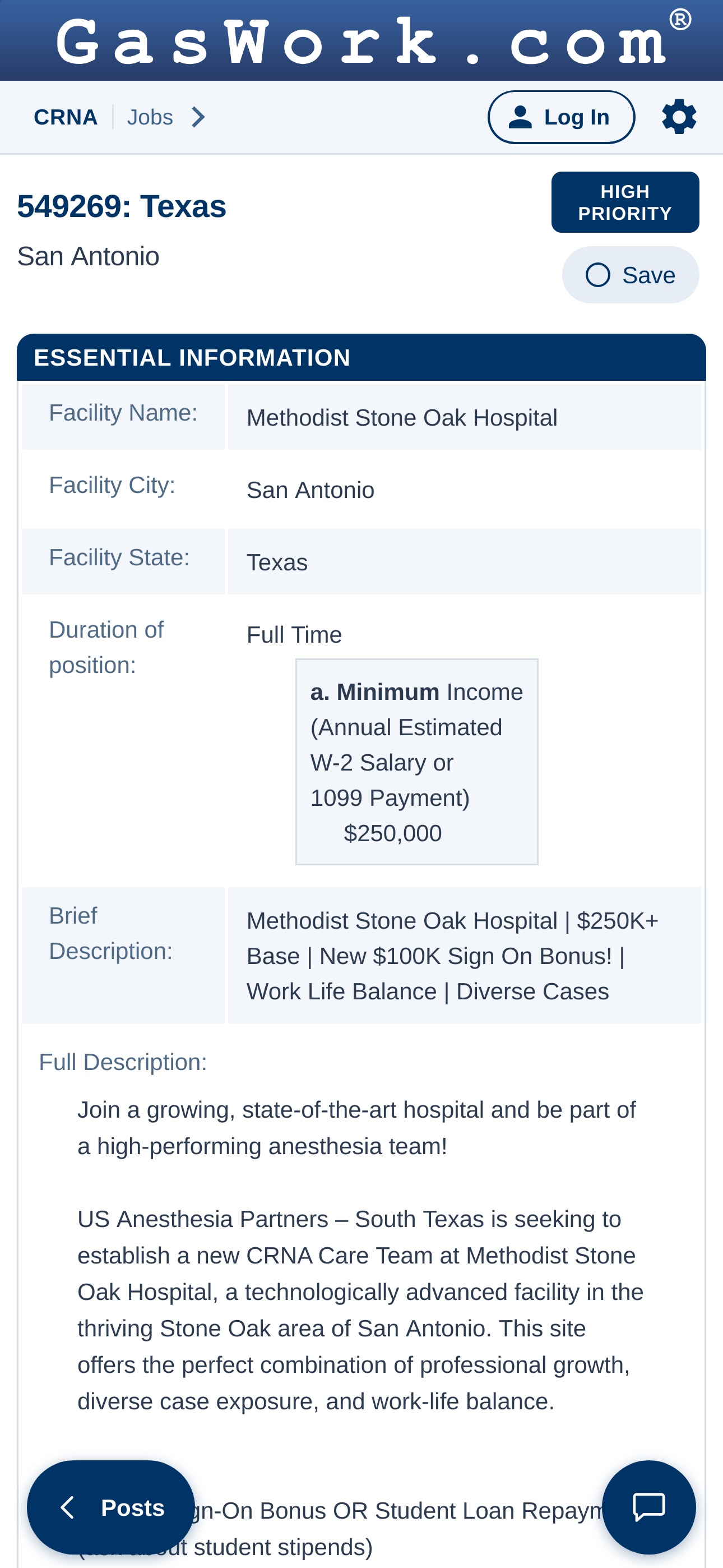The height and width of the screenshot is (1568, 723).
Task: Expand the Jobs chevron arrow
Action: pos(198,117)
